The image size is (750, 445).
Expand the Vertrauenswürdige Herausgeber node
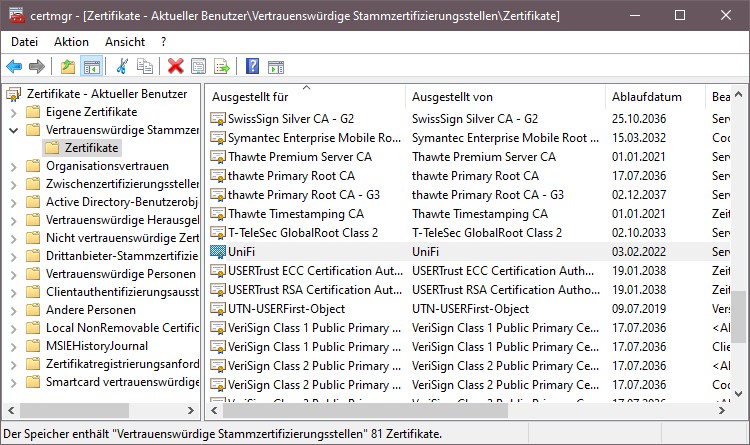pyautogui.click(x=13, y=221)
